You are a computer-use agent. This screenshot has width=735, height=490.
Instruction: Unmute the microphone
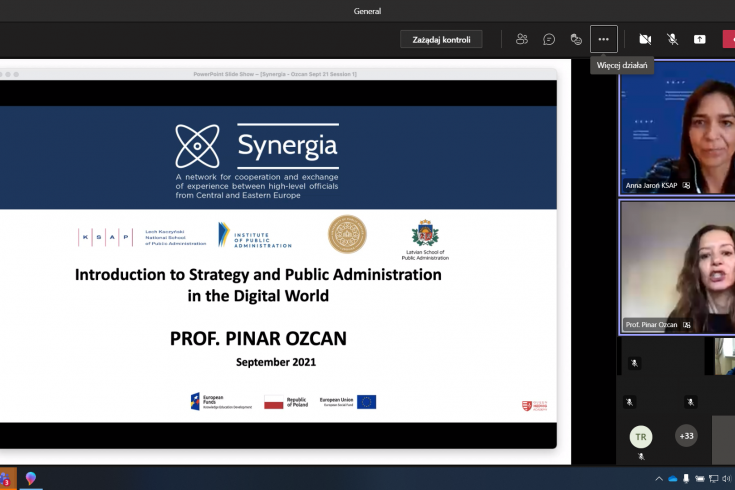coord(672,39)
